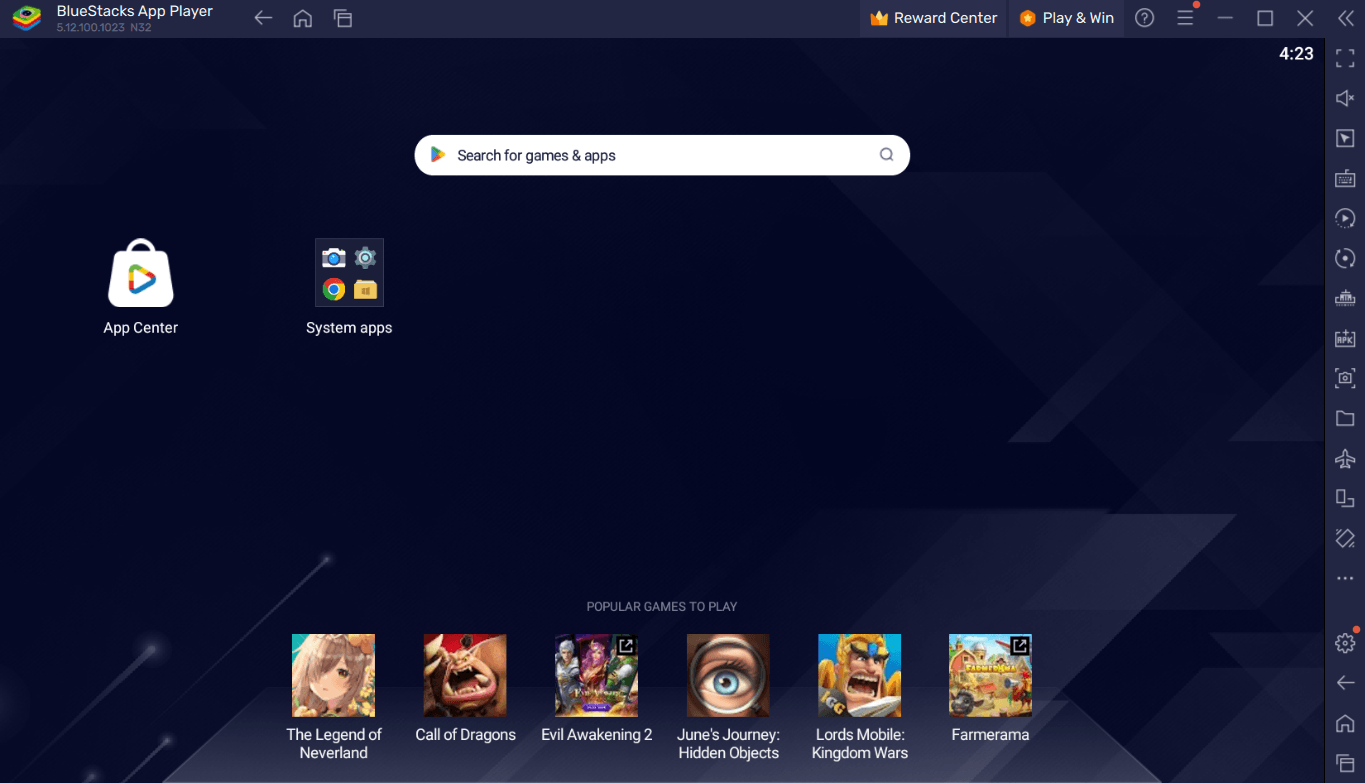Click the 4:23 clock display
The width and height of the screenshot is (1365, 783).
(x=1296, y=54)
